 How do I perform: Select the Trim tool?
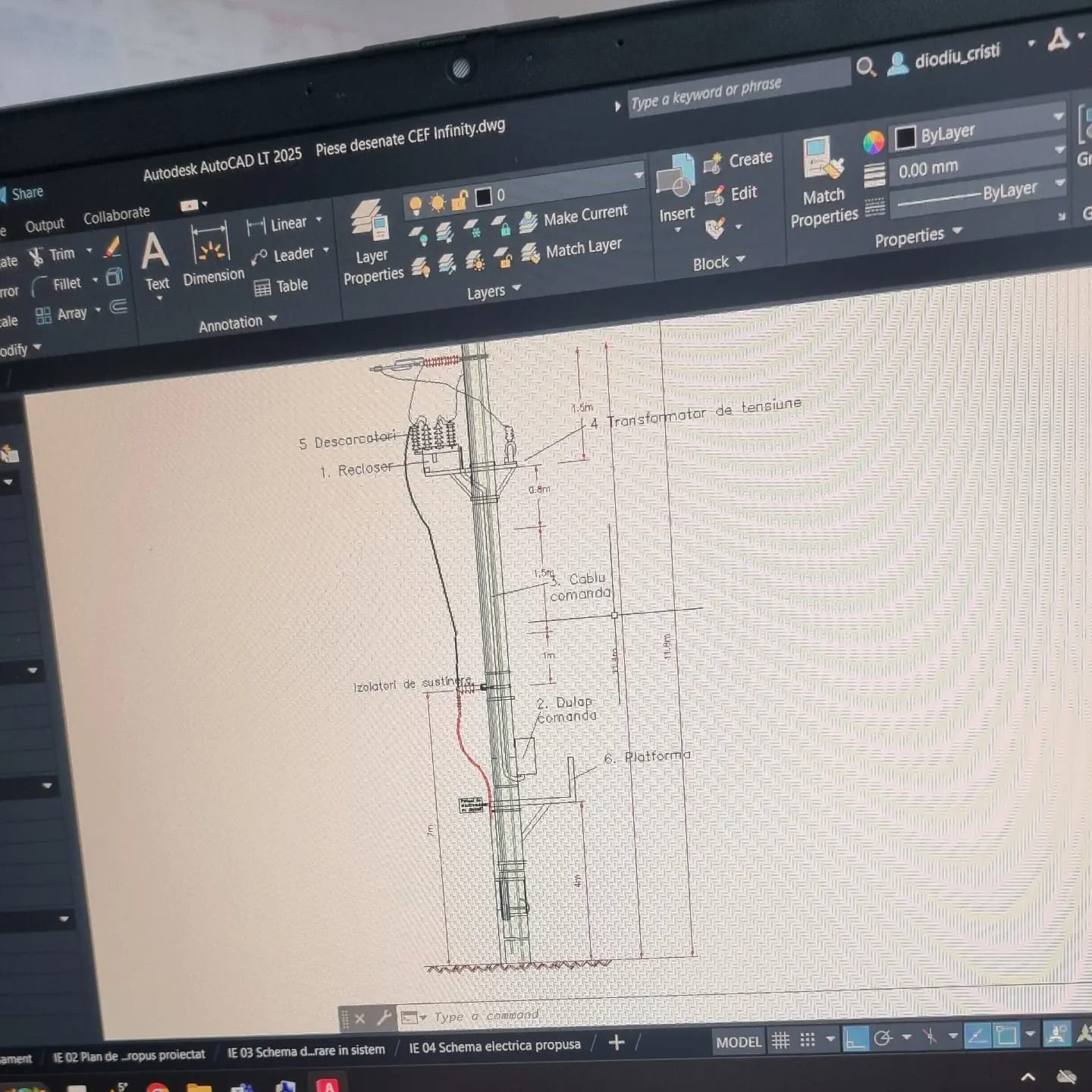pos(52,256)
